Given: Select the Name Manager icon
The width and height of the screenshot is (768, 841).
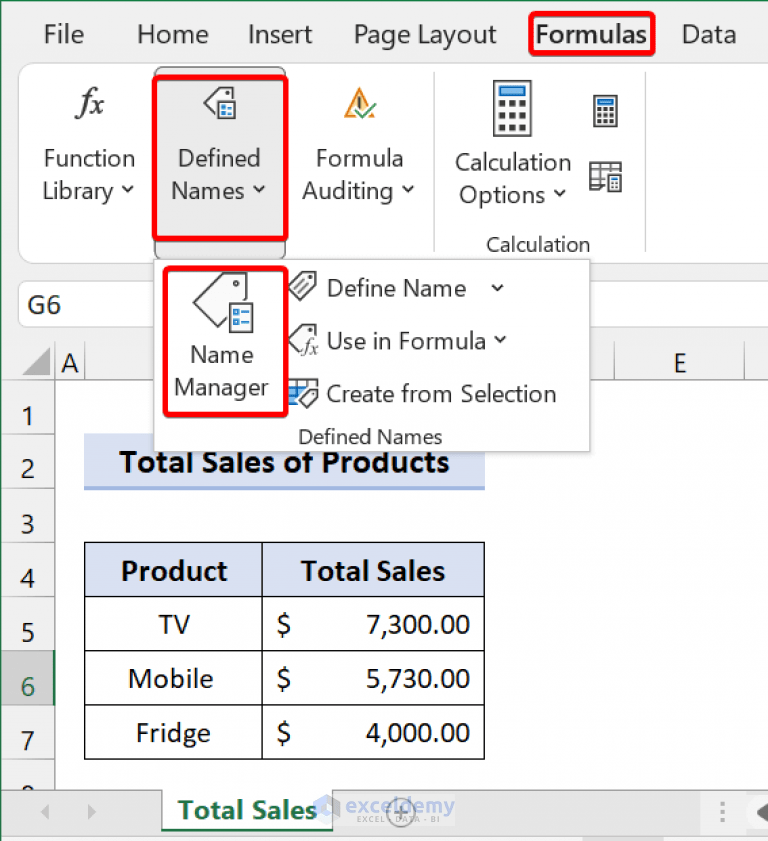Looking at the screenshot, I should coord(222,302).
